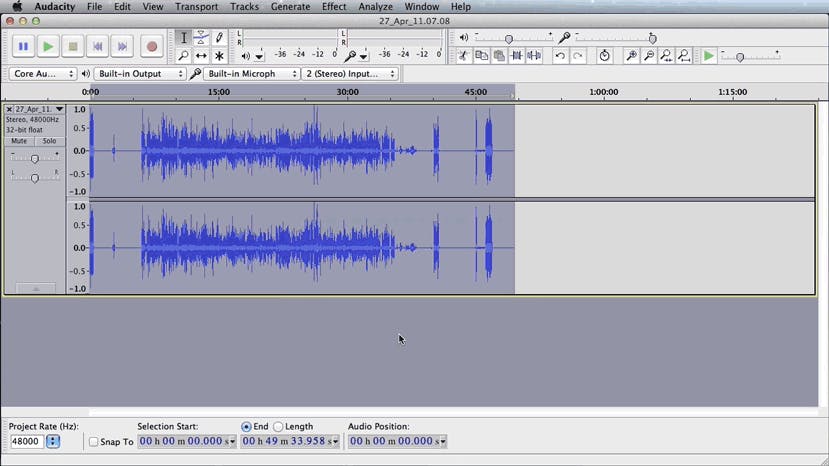Image resolution: width=829 pixels, height=466 pixels.
Task: Open the Built-in Output device dropdown
Action: coord(140,74)
